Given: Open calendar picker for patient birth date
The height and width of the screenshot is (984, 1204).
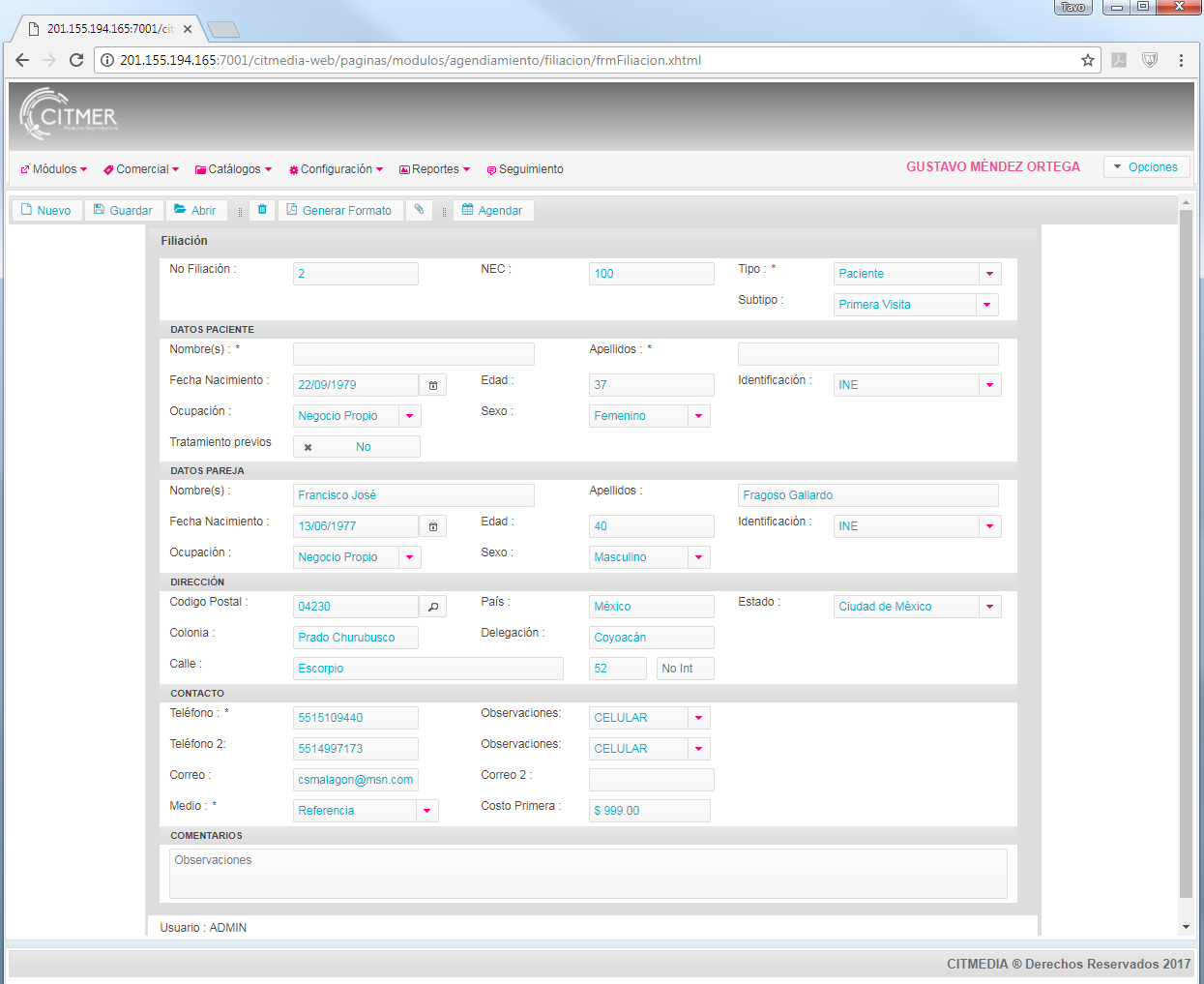Looking at the screenshot, I should click(x=432, y=385).
